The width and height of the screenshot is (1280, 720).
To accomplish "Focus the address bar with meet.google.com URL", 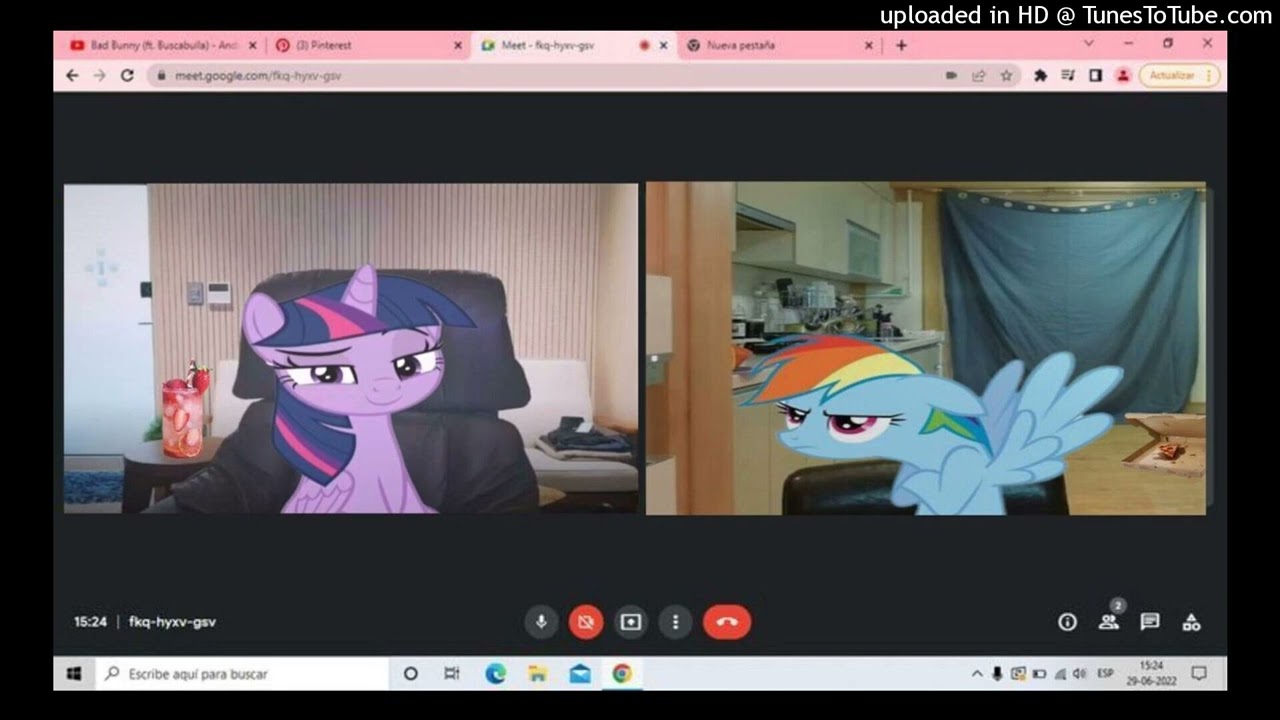I will 584,75.
